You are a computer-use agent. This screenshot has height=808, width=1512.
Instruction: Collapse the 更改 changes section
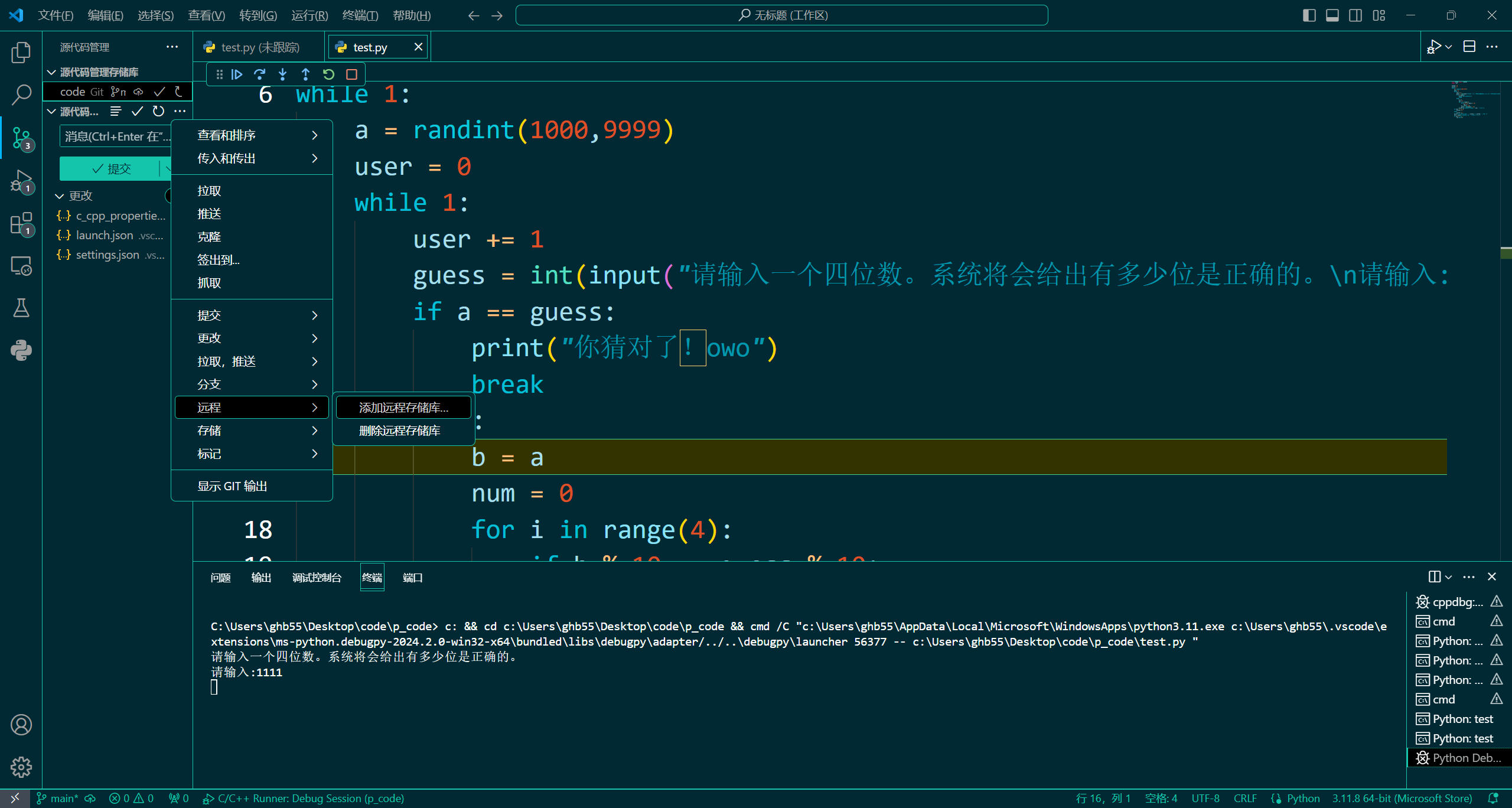click(60, 196)
